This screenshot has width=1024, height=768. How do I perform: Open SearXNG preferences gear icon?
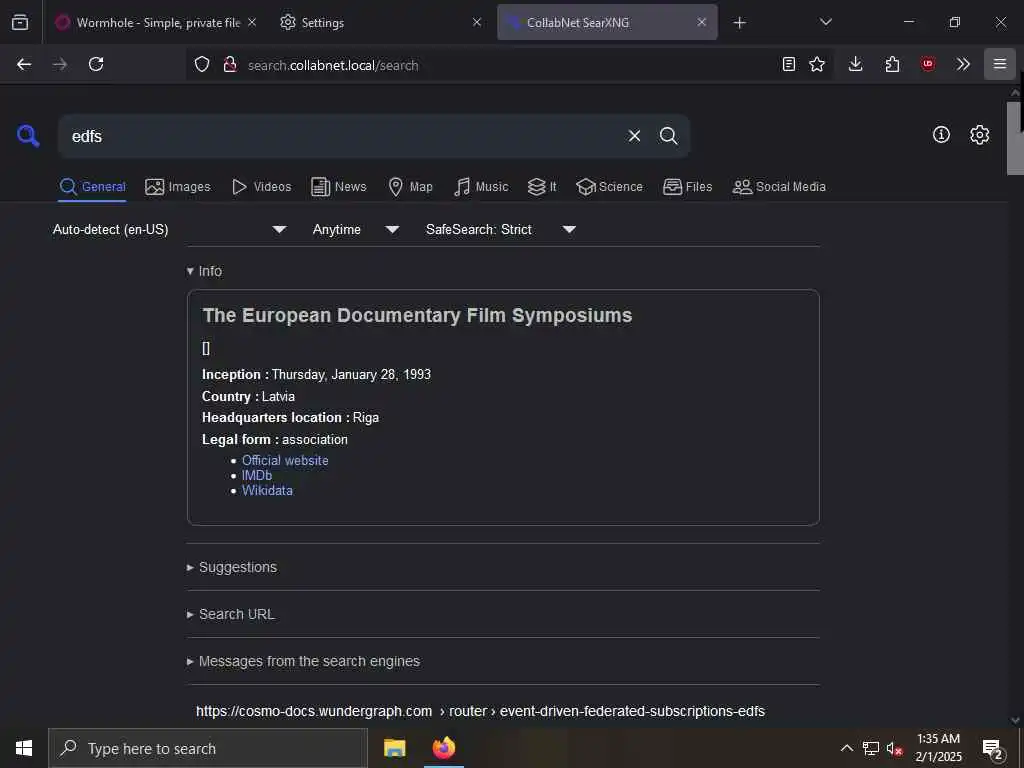[979, 135]
